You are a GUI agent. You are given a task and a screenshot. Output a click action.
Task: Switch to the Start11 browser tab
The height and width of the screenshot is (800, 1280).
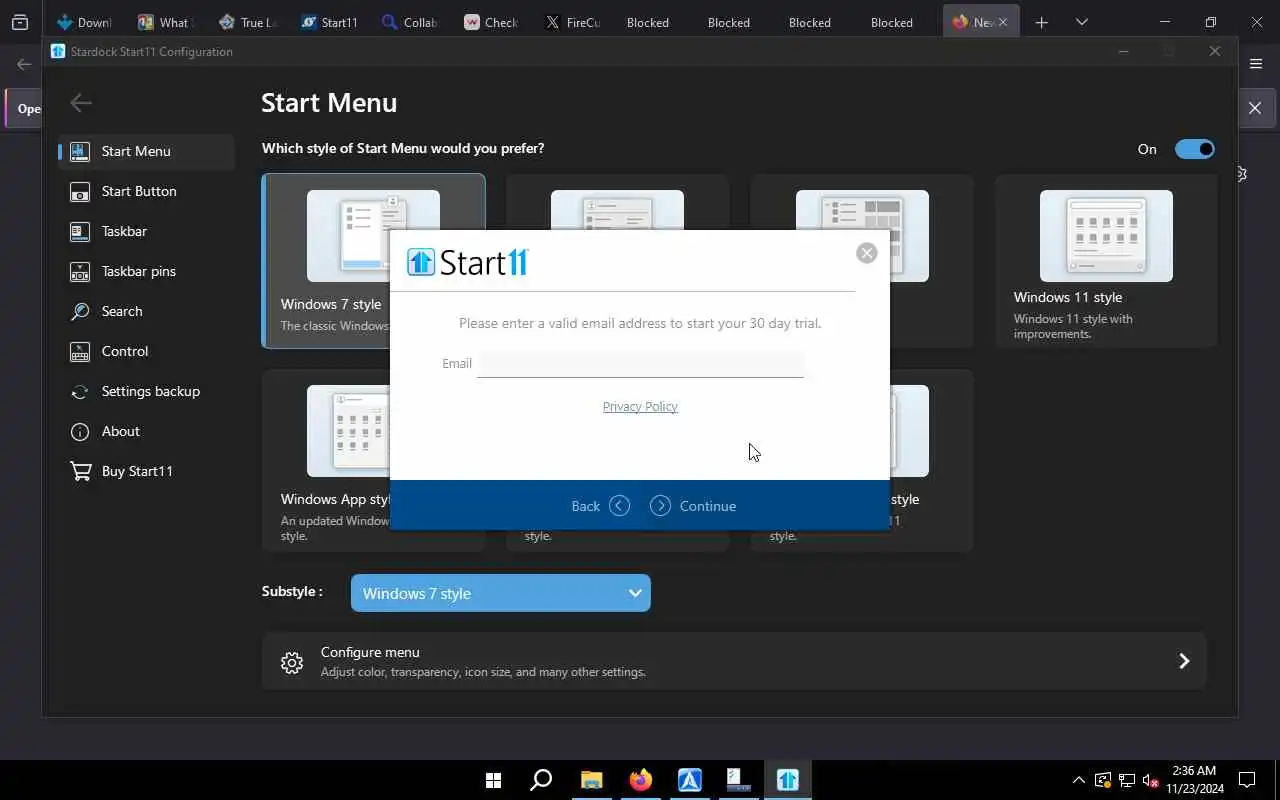coord(330,22)
